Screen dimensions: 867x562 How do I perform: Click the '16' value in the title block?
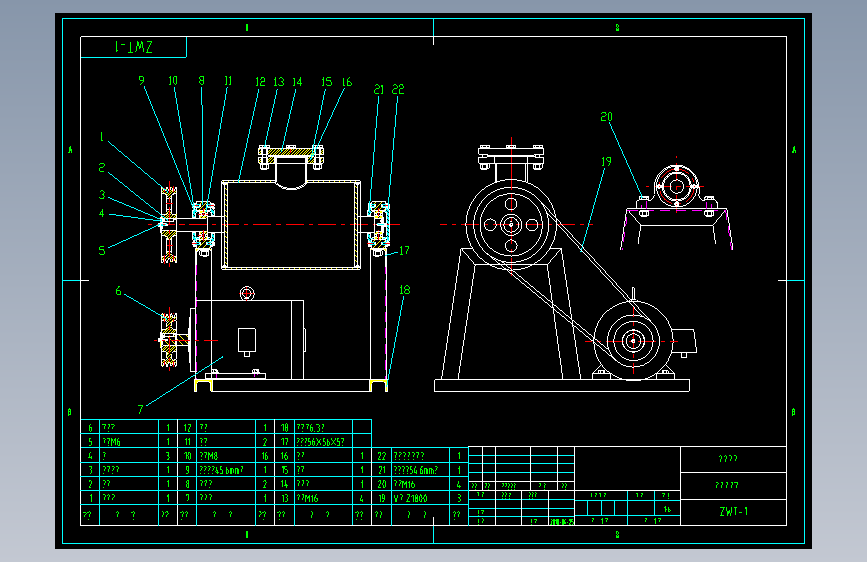coord(667,509)
